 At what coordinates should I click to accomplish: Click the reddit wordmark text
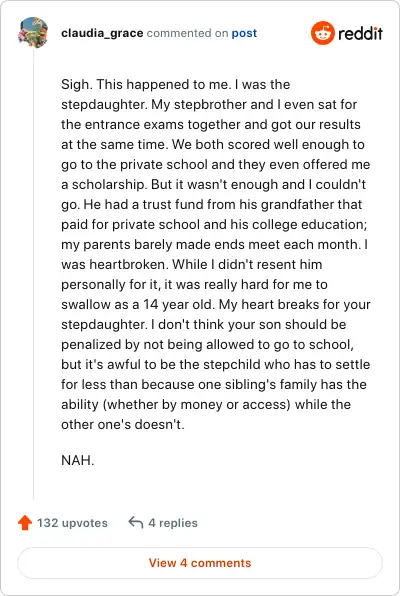coord(360,33)
